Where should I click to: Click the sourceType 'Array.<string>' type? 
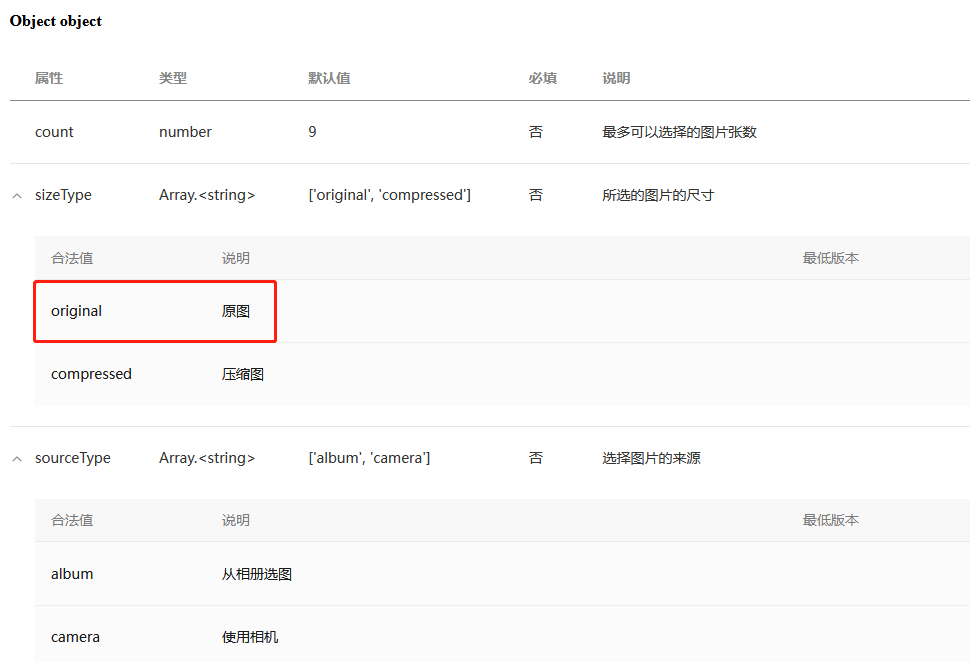point(207,458)
